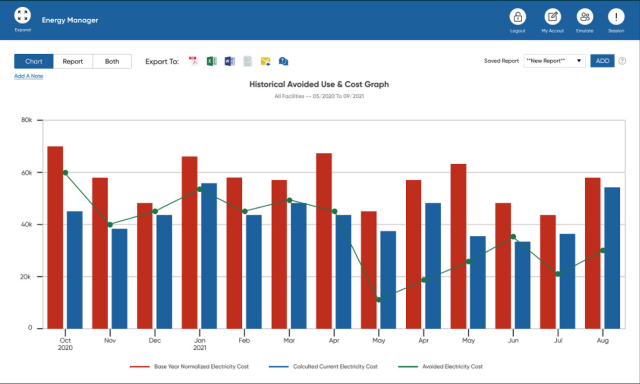Select the Both view tab

point(112,61)
